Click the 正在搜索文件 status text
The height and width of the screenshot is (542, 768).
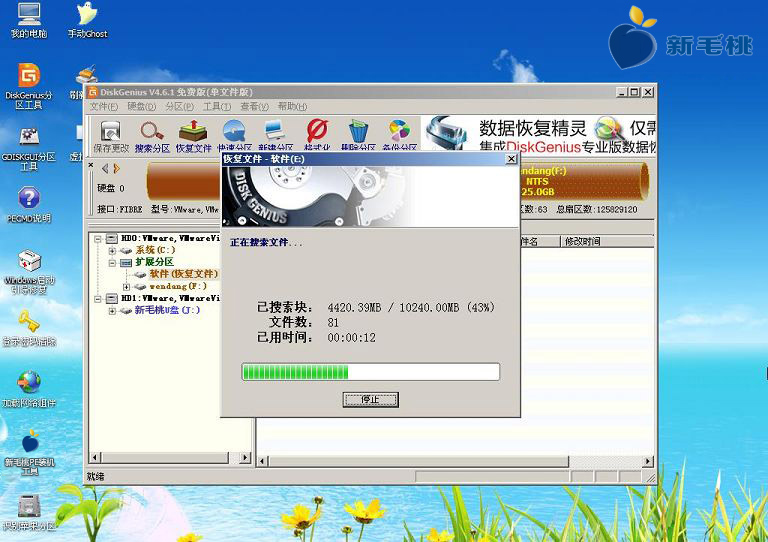(266, 242)
